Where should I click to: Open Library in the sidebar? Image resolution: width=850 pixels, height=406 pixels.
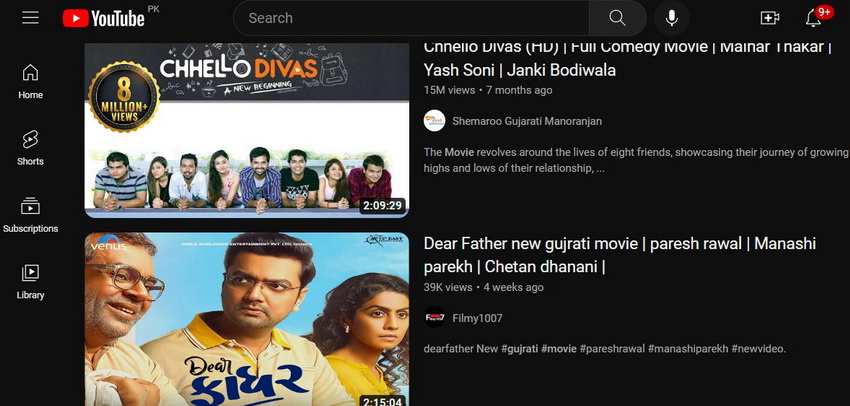pos(30,282)
